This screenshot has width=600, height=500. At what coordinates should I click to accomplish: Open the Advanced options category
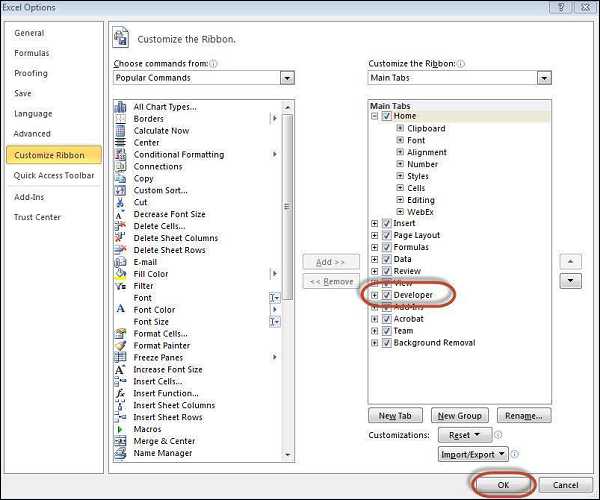32,134
